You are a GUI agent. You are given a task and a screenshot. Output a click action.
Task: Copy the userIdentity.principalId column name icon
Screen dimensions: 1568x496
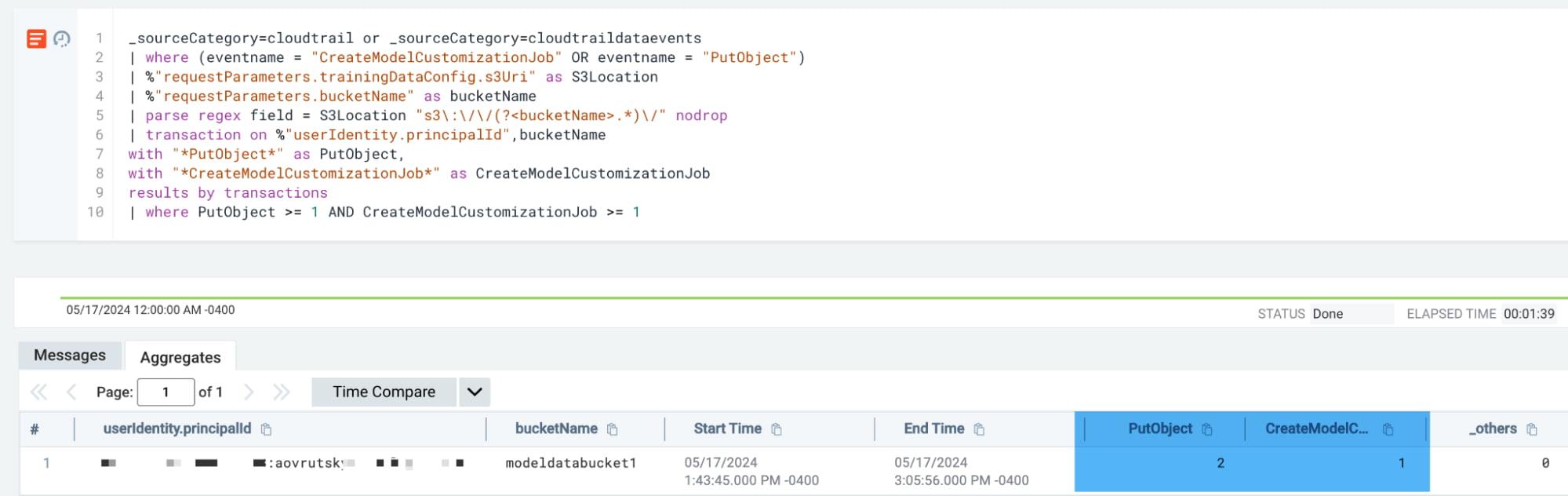pyautogui.click(x=266, y=429)
